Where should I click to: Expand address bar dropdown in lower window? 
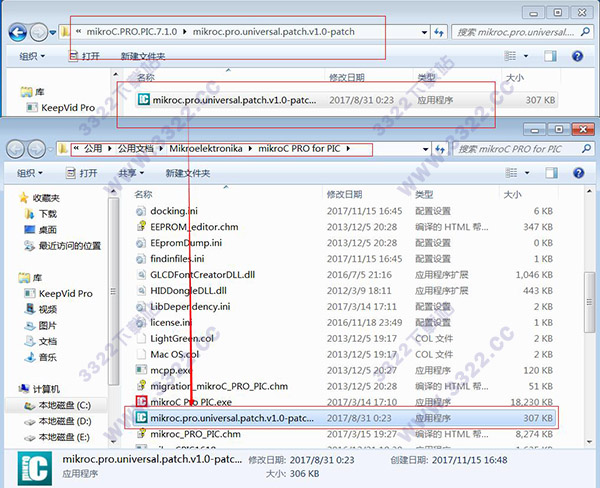point(425,149)
